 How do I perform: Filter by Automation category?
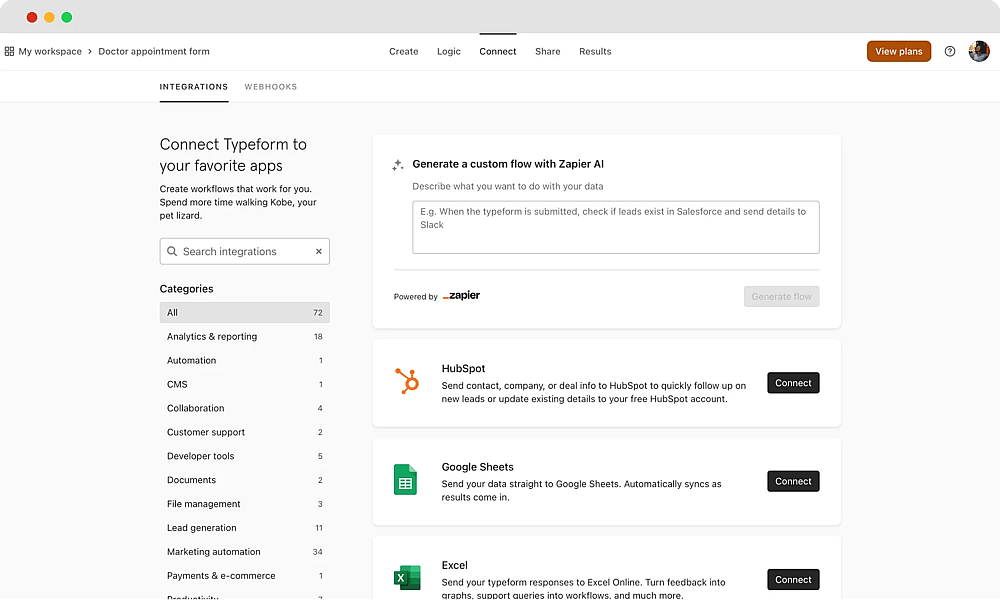coord(244,360)
